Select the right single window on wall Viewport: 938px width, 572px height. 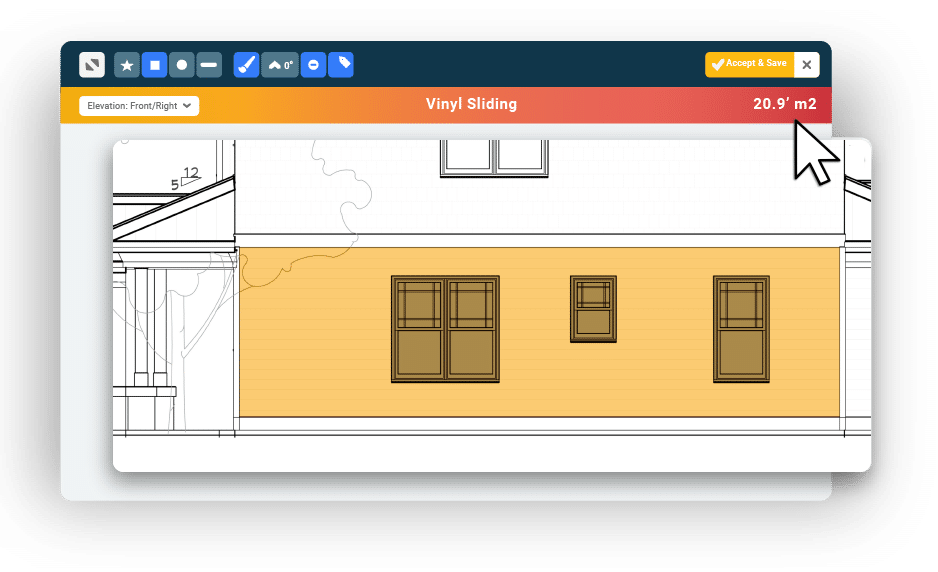pos(741,329)
